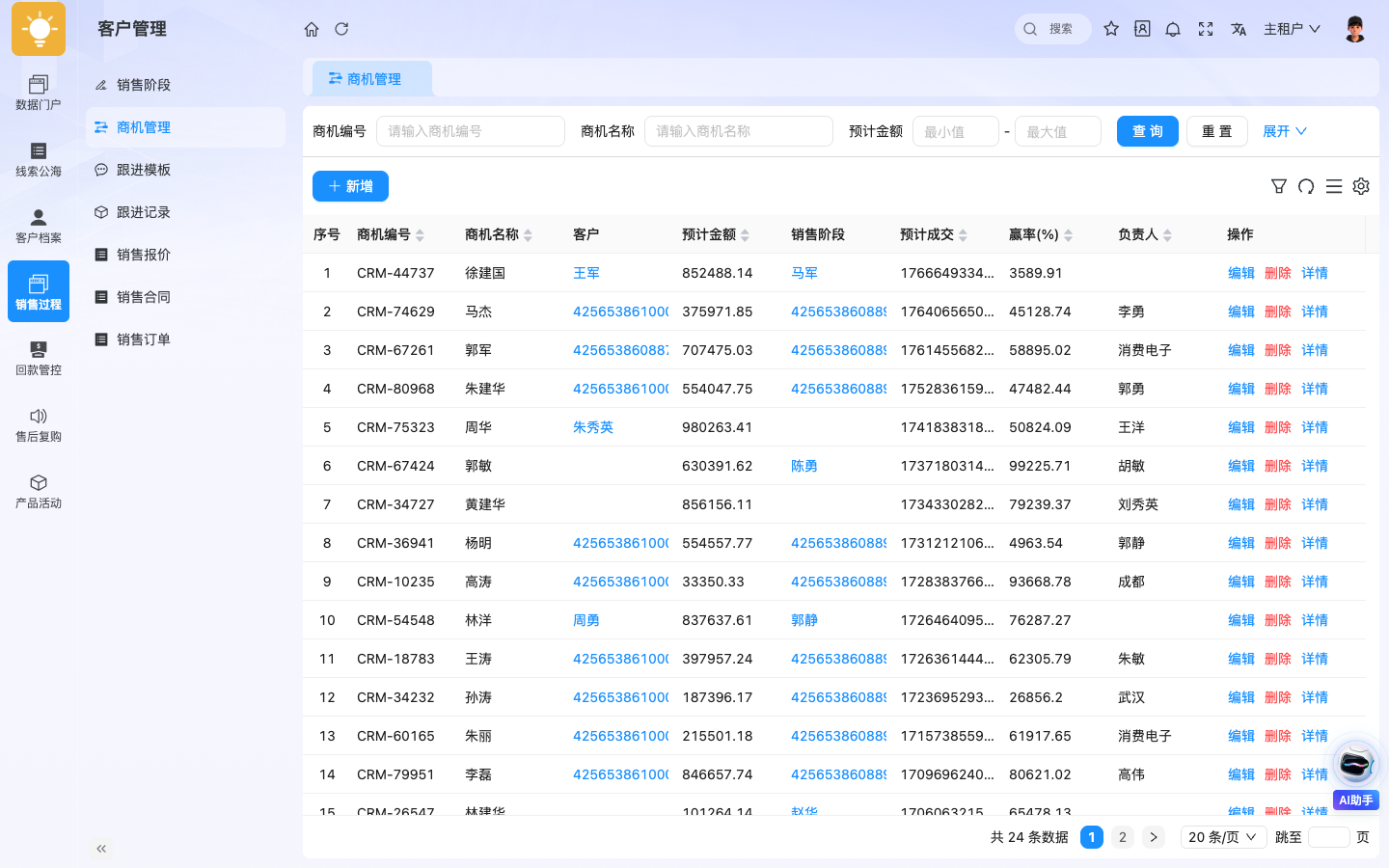Screen dimensions: 1389x868
Task: Click the 新增 add button
Action: tap(350, 186)
